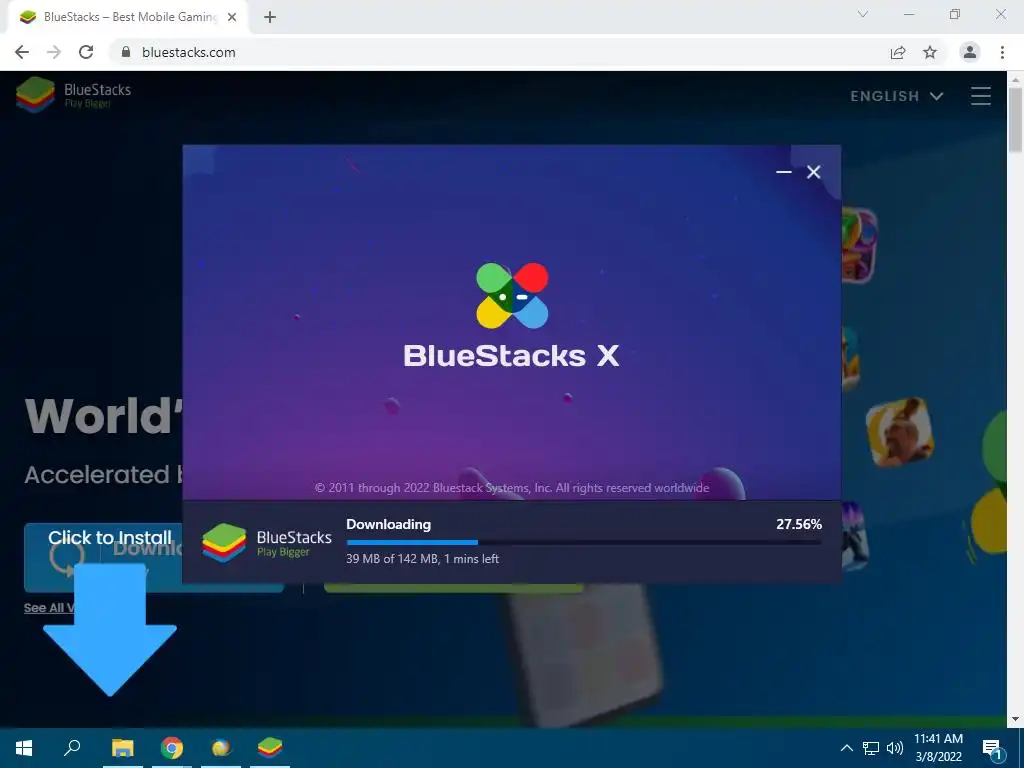This screenshot has width=1024, height=768.
Task: Click the Download BlueStacks button on the page
Action: tap(154, 557)
